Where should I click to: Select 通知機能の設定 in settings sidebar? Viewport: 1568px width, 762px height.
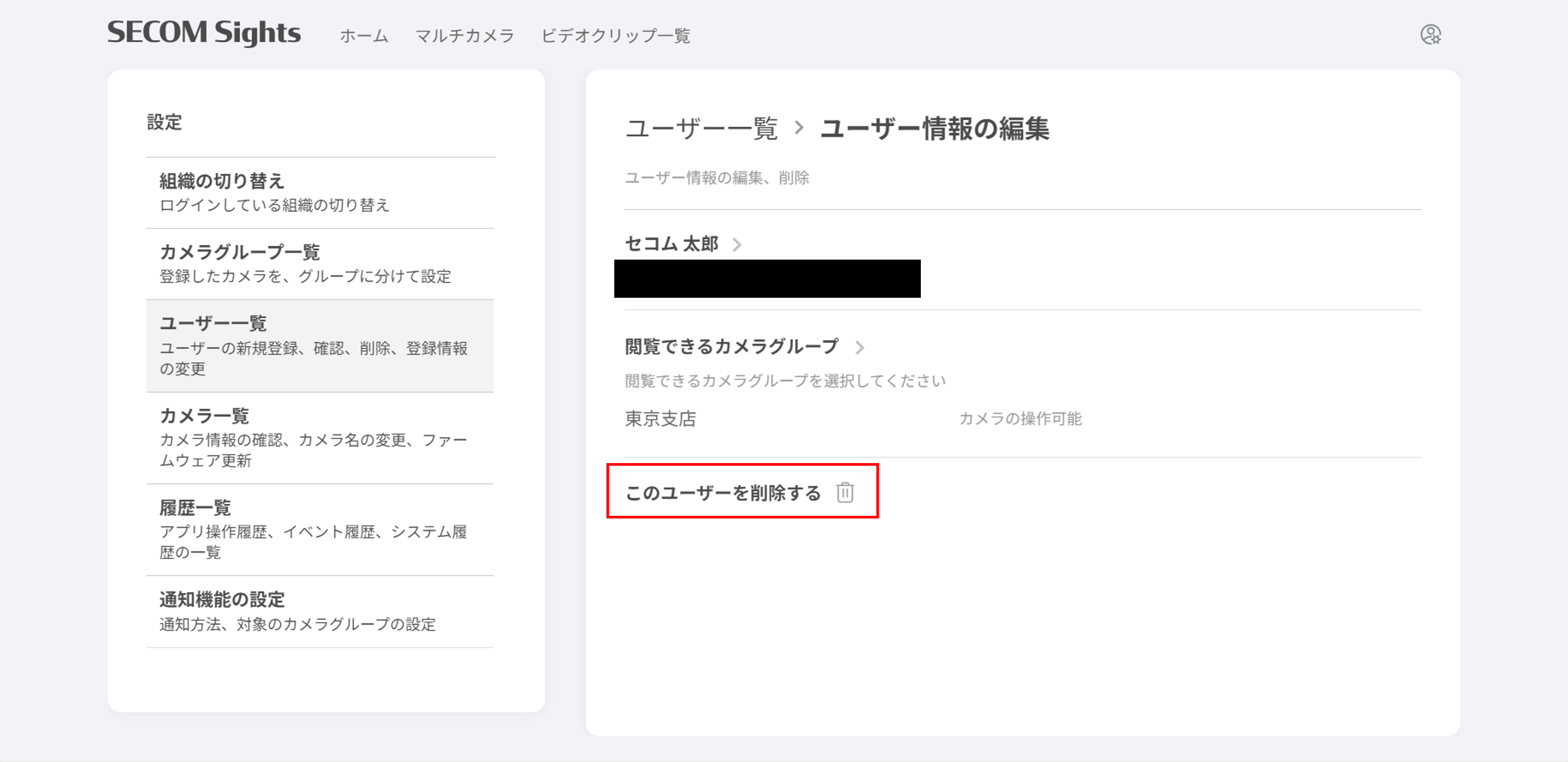tap(320, 612)
